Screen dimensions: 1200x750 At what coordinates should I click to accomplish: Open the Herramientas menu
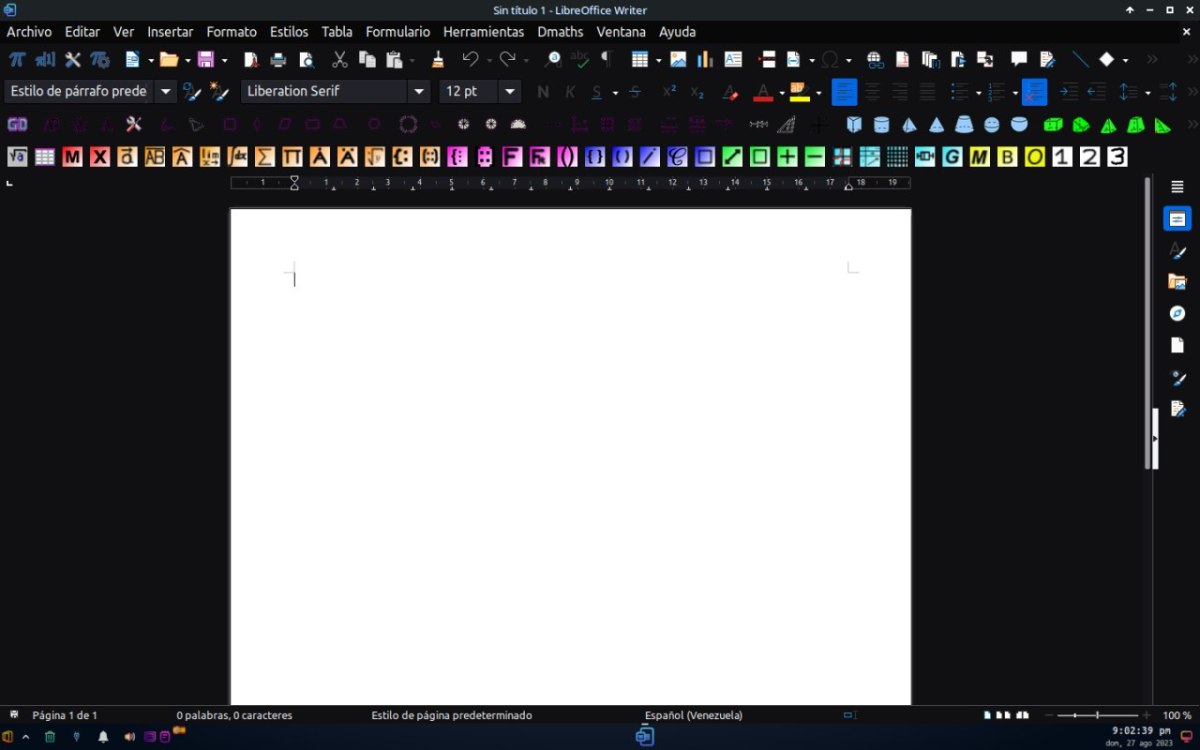tap(483, 32)
